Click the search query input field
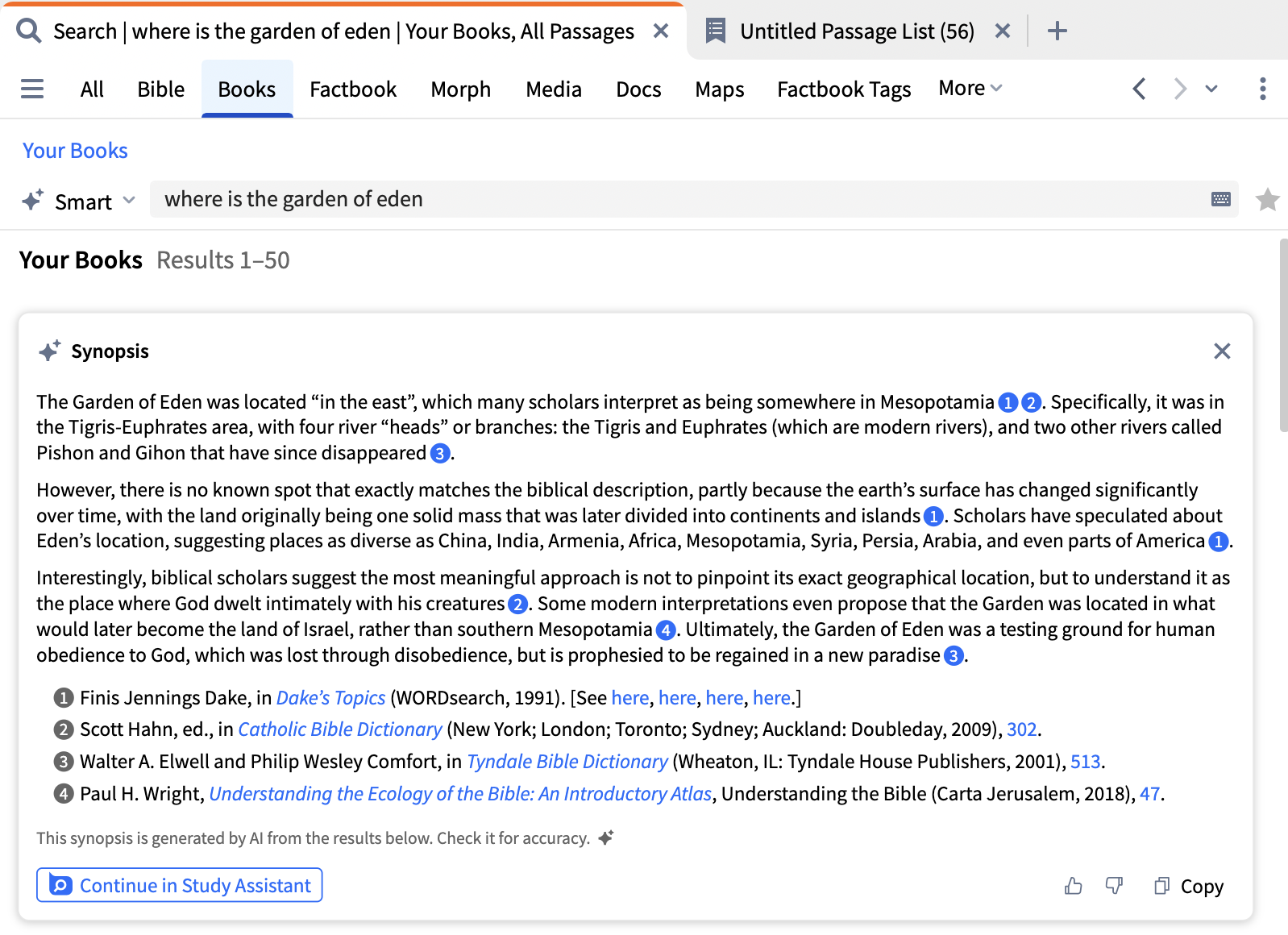Screen dimensions: 1288x935 coord(693,199)
